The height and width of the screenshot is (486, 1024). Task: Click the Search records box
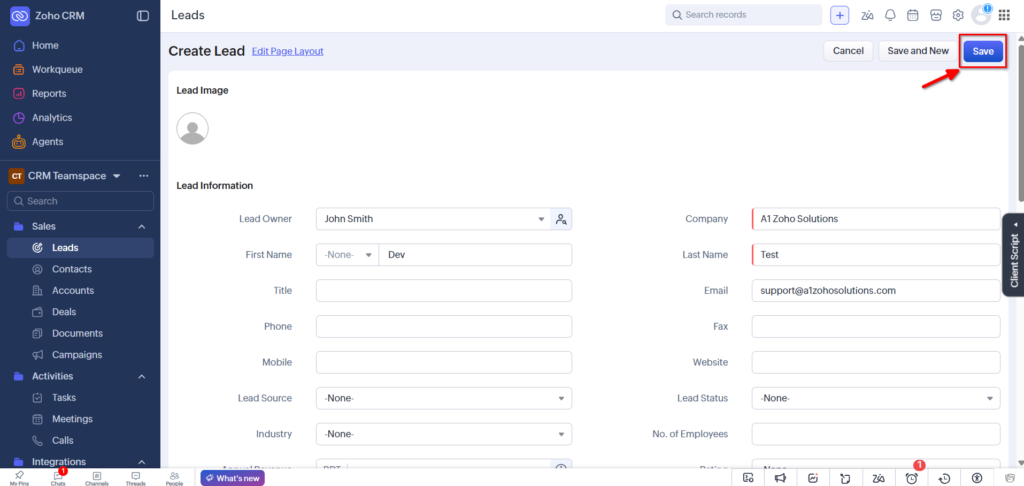tap(743, 15)
